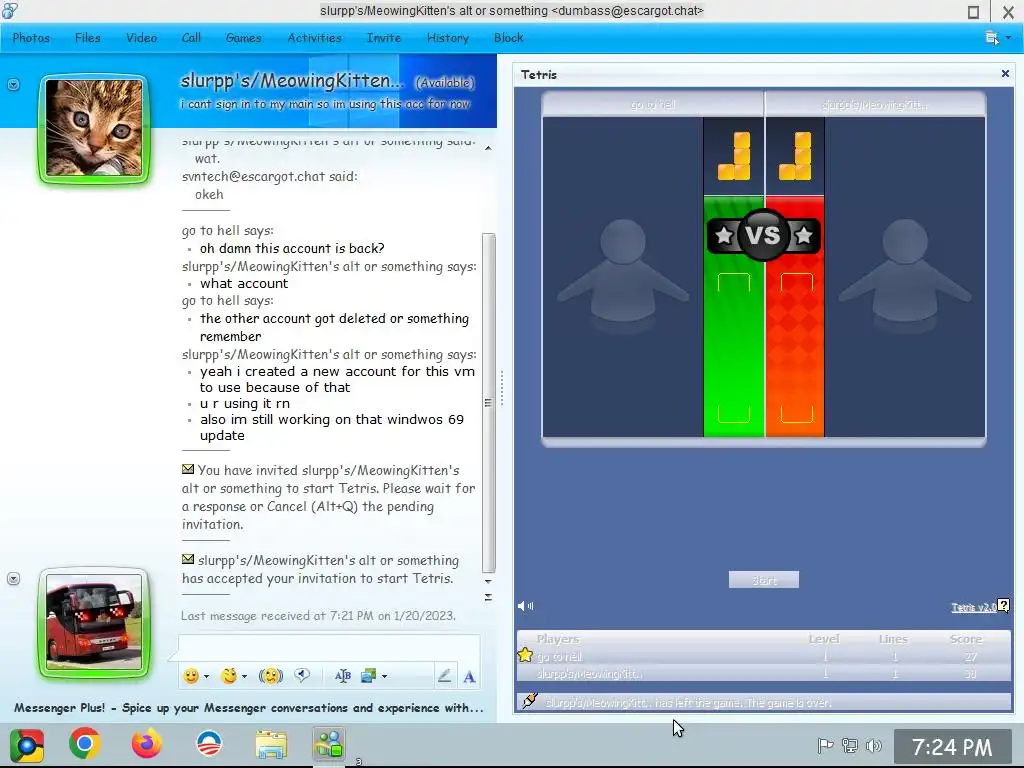Collapse the contact's display picture arrow
Screen dimensions: 1024x768
coord(14,85)
